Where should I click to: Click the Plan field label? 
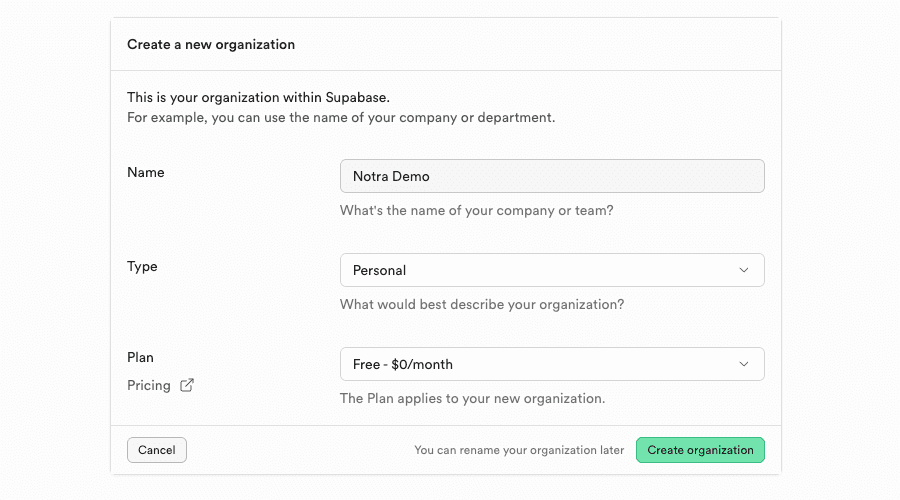[x=140, y=357]
